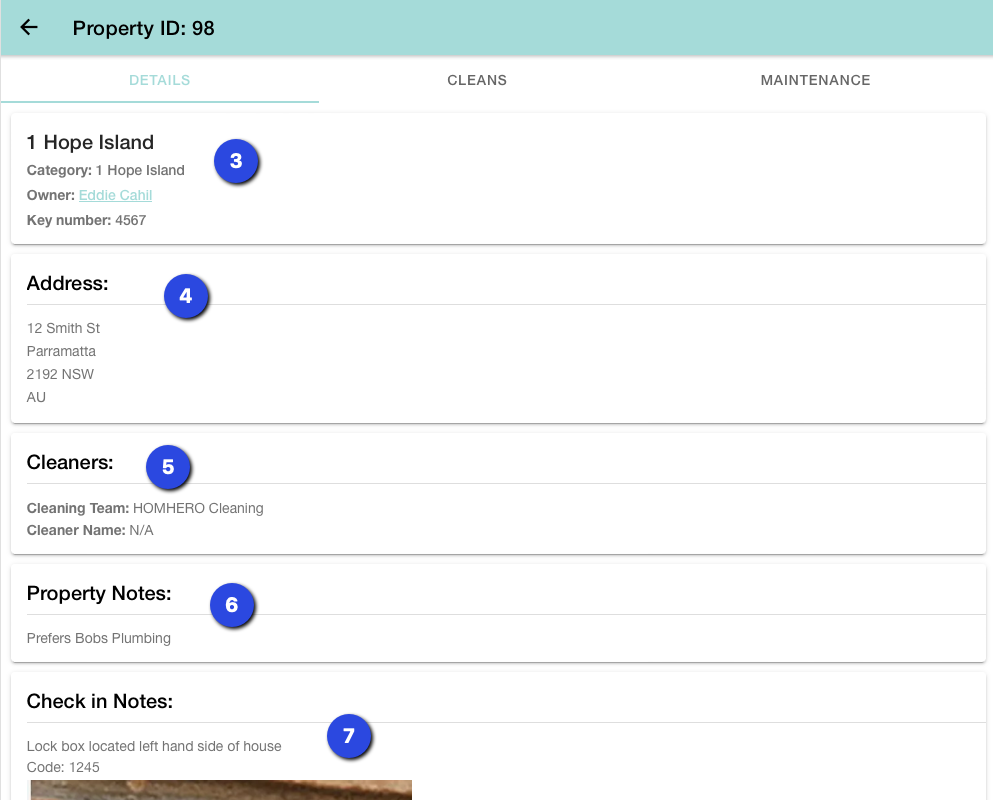Image resolution: width=993 pixels, height=800 pixels.
Task: Select the Details tab
Action: pyautogui.click(x=160, y=80)
